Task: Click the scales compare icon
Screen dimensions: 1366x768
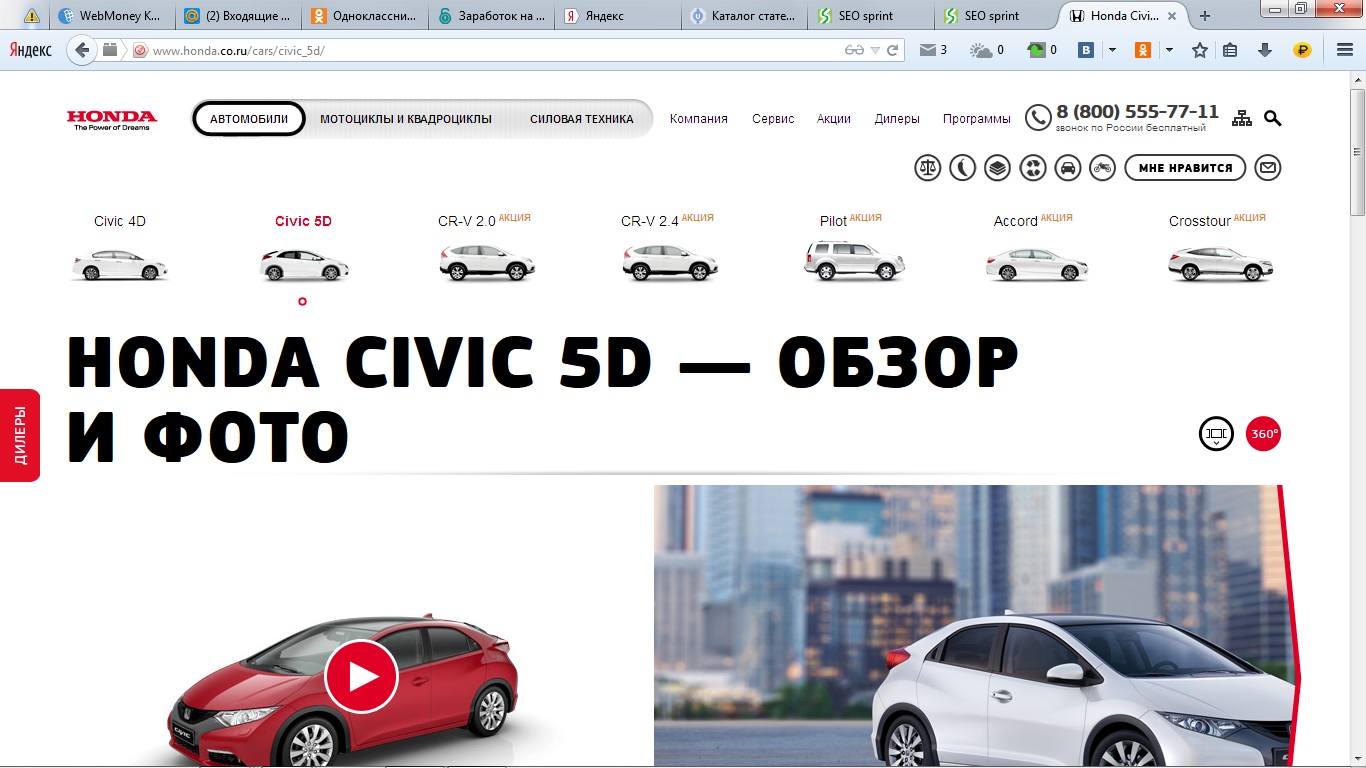Action: point(928,168)
